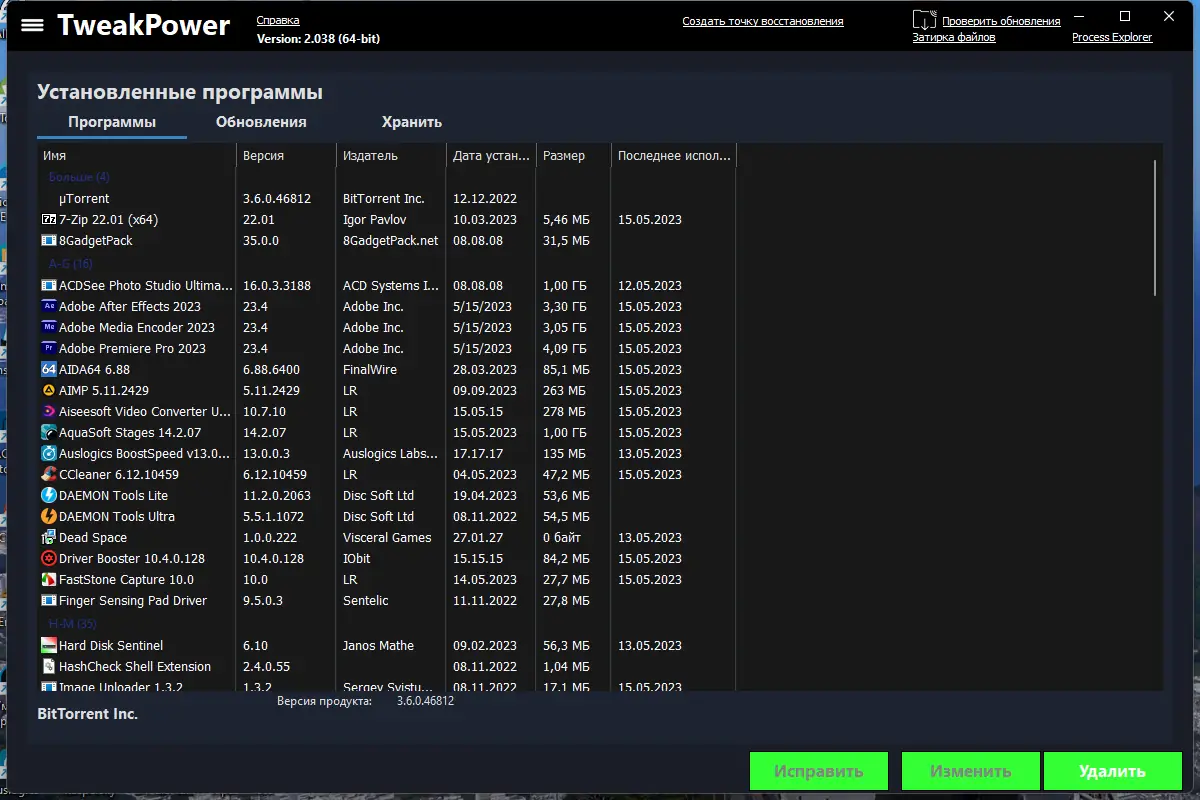Click the DAEMON Tools Lite icon
Viewport: 1200px width, 800px height.
(x=49, y=496)
